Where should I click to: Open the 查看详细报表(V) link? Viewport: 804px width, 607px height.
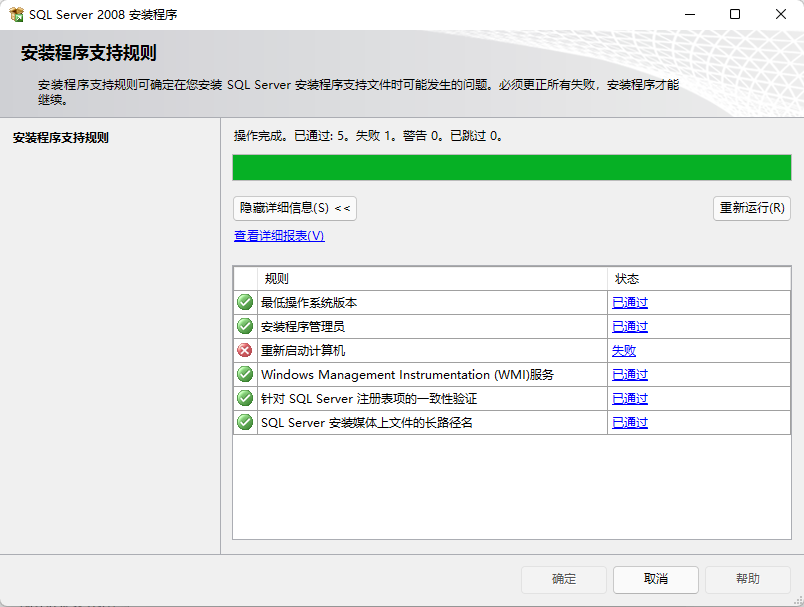279,236
